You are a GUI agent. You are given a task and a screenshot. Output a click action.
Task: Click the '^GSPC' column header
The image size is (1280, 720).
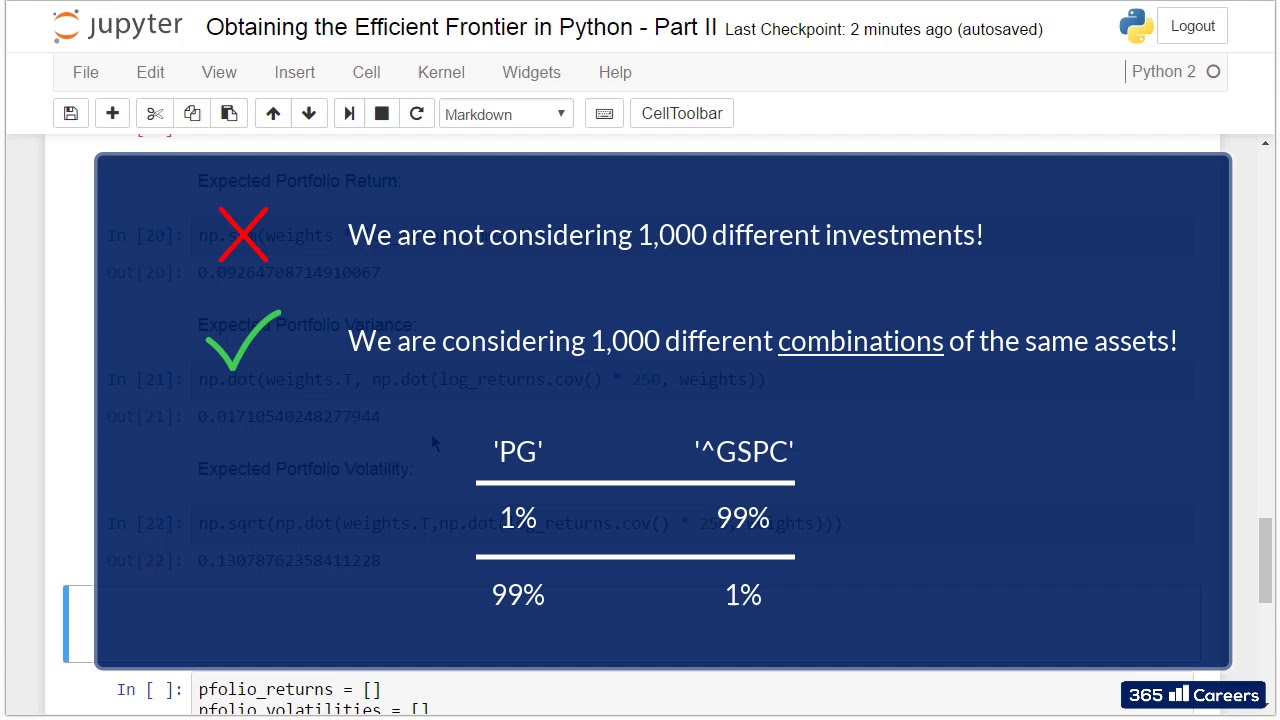744,452
